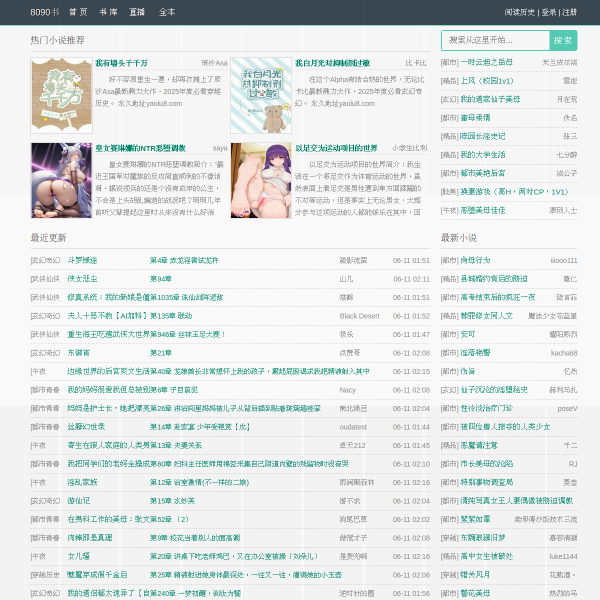Click timestamp 06-11 02:11
This screenshot has width=600, height=600.
411,279
